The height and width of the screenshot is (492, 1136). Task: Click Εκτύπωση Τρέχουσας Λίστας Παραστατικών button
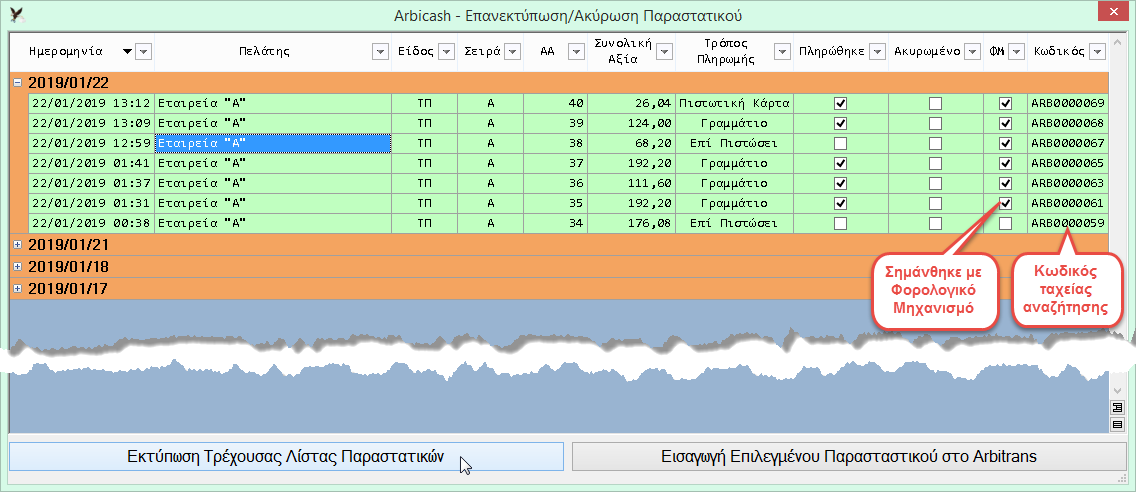(286, 456)
